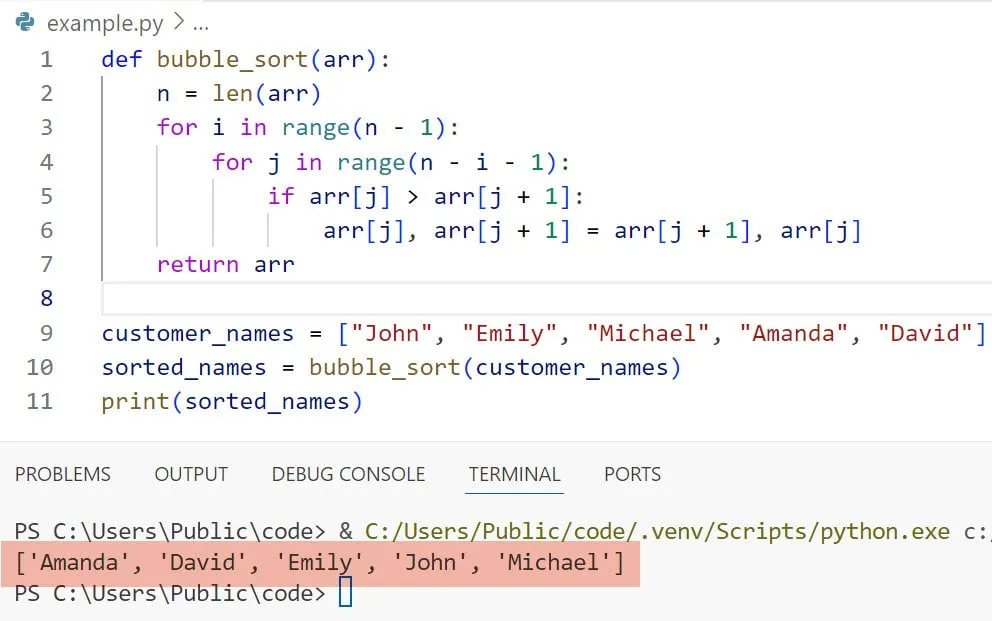Click the "Michael" string on line 9

649,333
